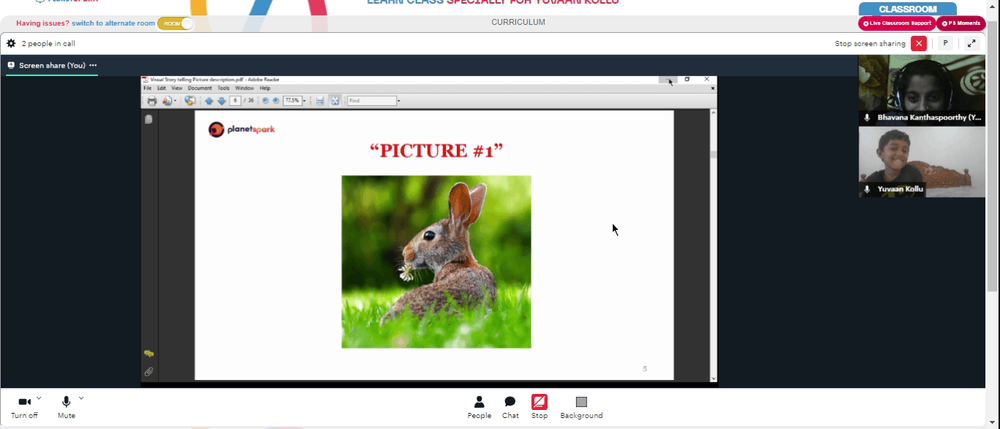Expand microphone options chevron beside Mute
Viewport: 1000px width, 429px height.
[x=81, y=398]
